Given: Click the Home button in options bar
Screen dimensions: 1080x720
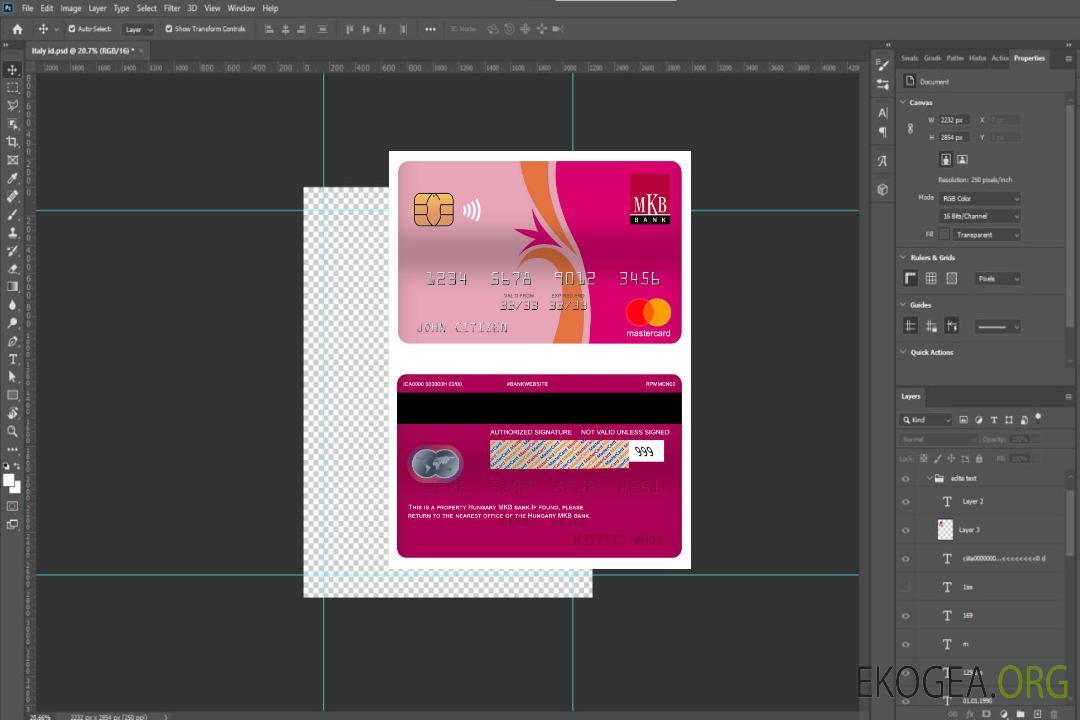Looking at the screenshot, I should [x=17, y=29].
